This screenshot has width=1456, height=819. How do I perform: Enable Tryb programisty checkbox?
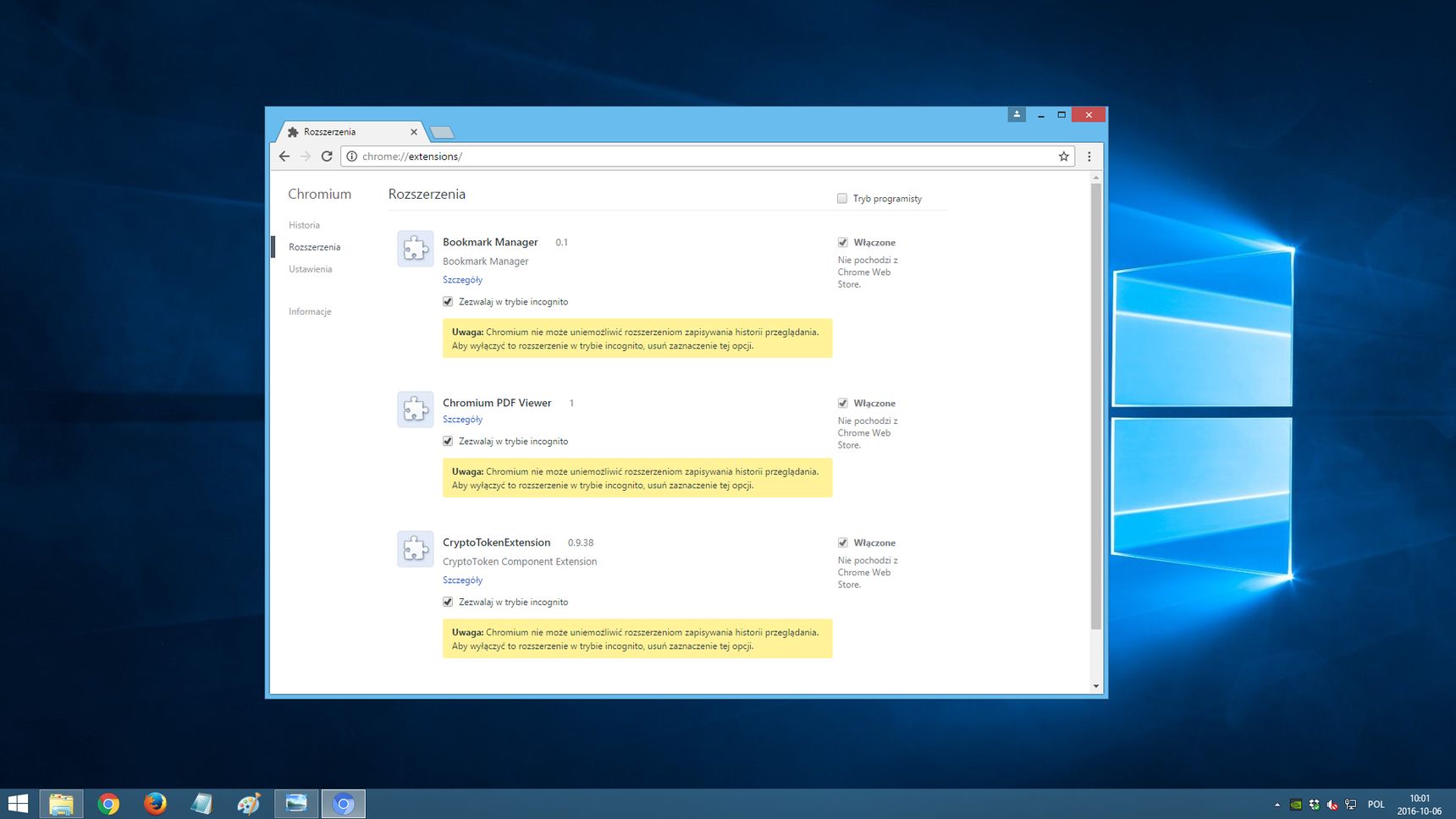(842, 199)
